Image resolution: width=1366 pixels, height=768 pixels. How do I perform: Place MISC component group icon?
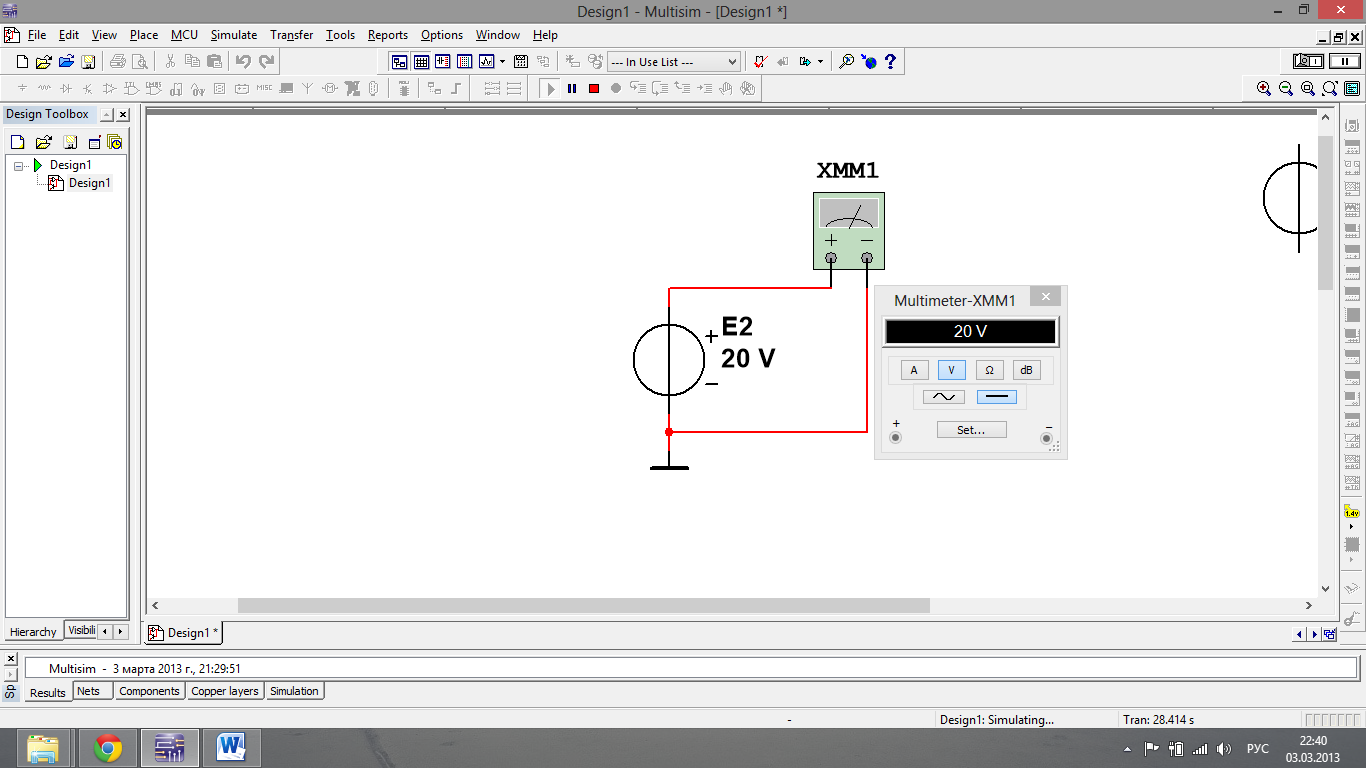264,88
